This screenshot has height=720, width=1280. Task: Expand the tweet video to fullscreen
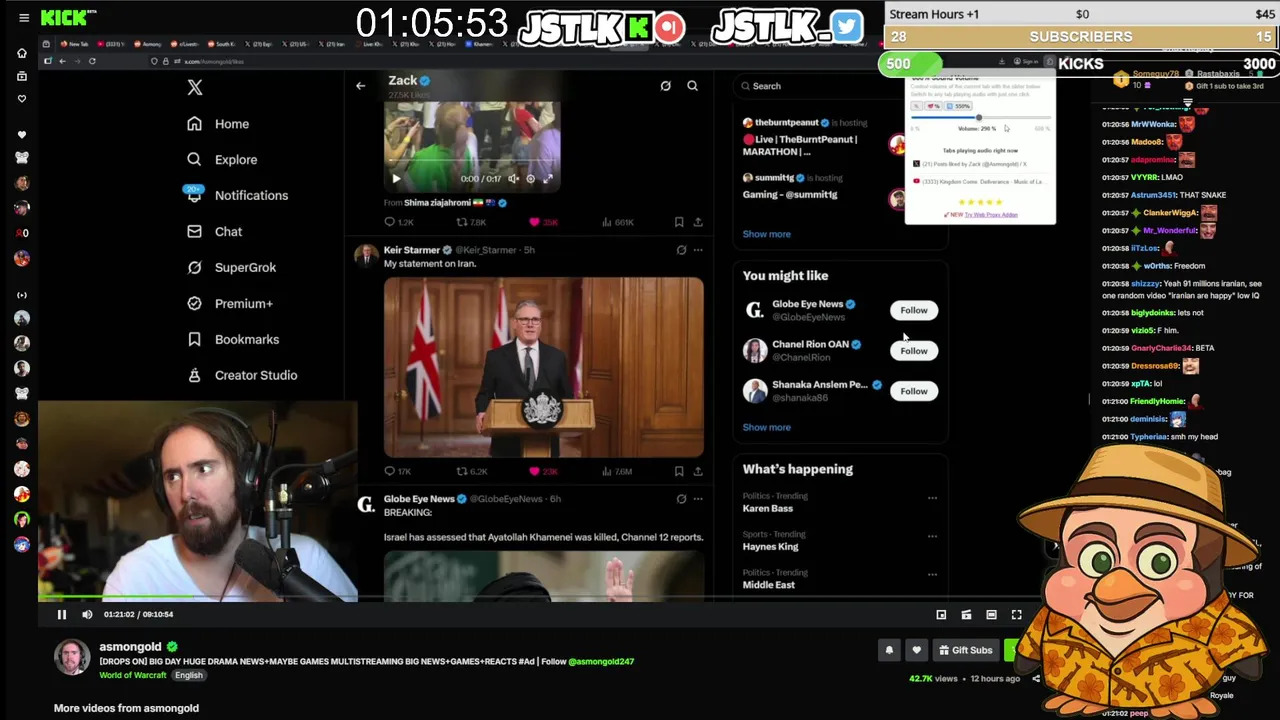click(547, 179)
